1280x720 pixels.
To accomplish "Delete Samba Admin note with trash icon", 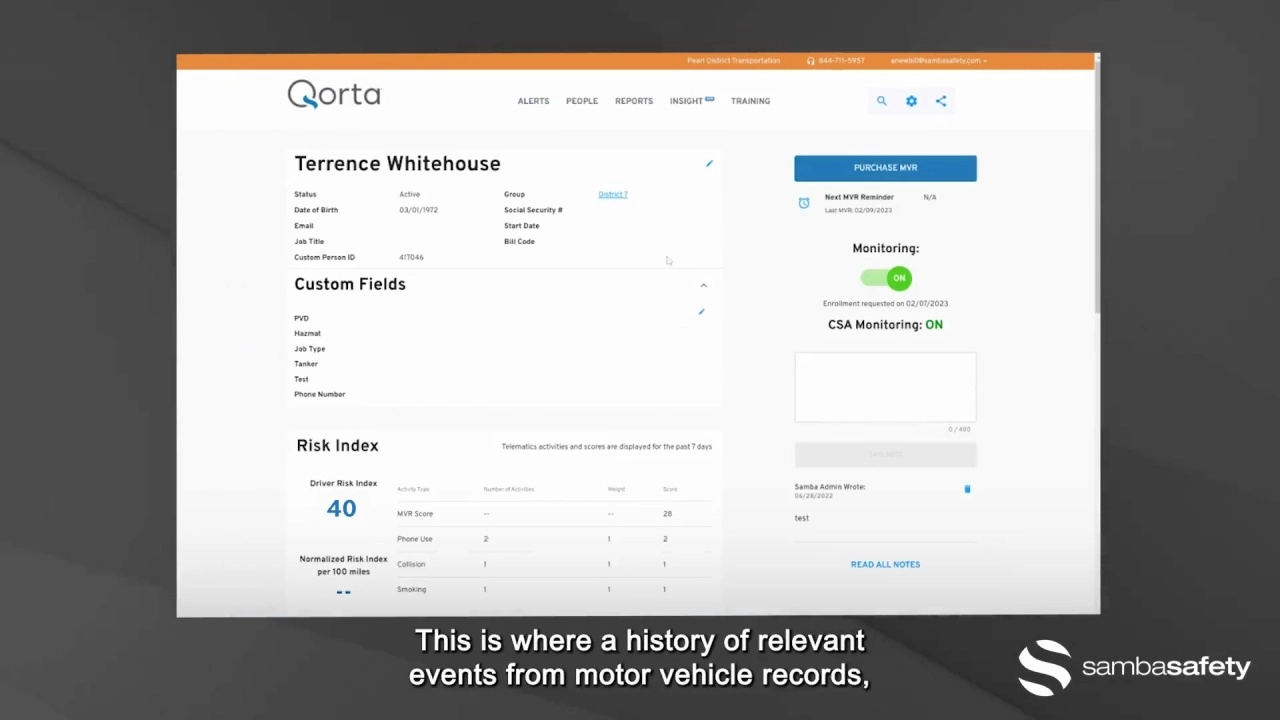I will (967, 489).
